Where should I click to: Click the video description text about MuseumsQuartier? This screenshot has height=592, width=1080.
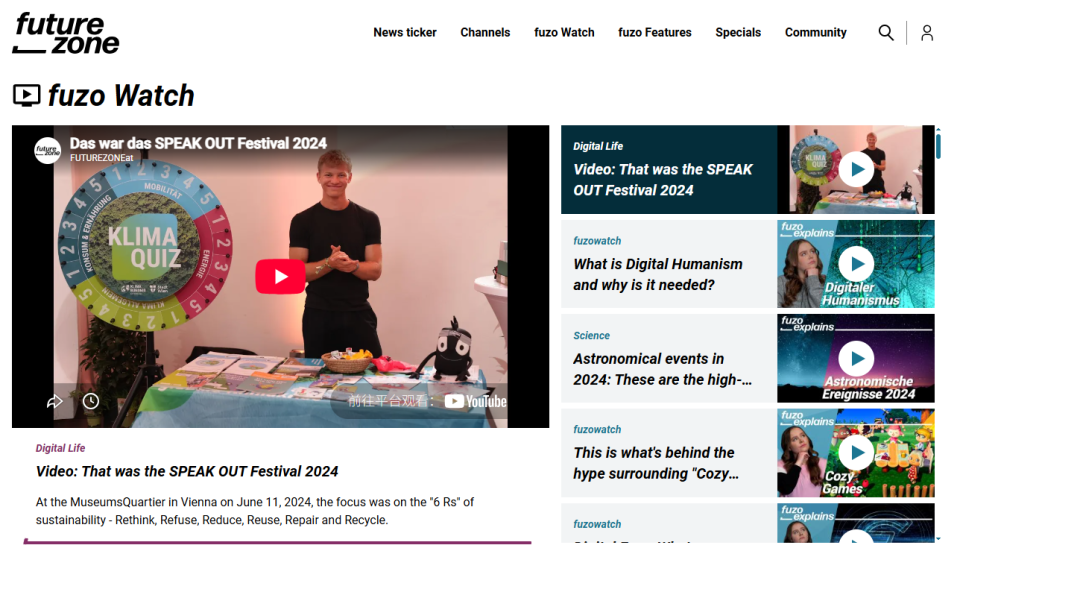pyautogui.click(x=255, y=511)
